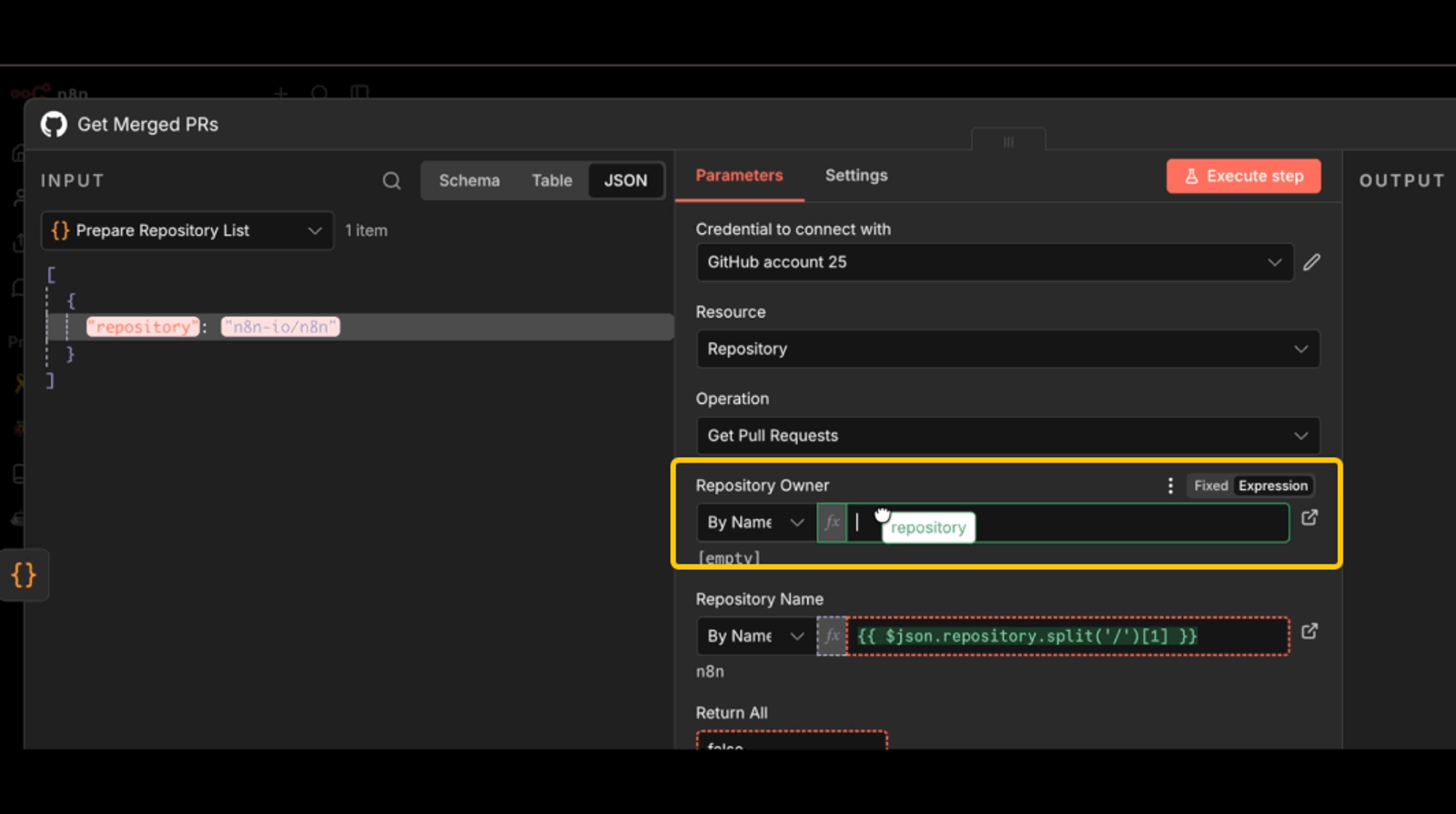The image size is (1456, 814).
Task: Click inside the Repository Owner expression field
Action: [x=1067, y=523]
